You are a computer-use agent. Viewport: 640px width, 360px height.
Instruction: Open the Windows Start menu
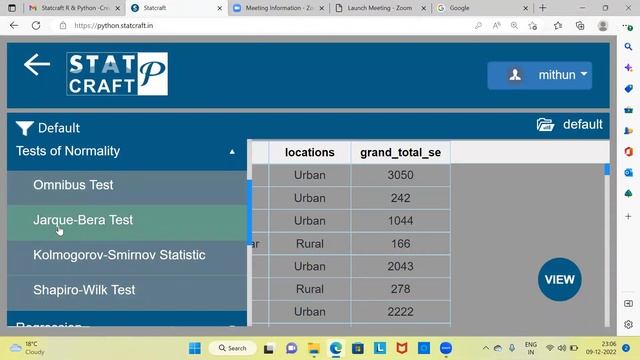195,348
